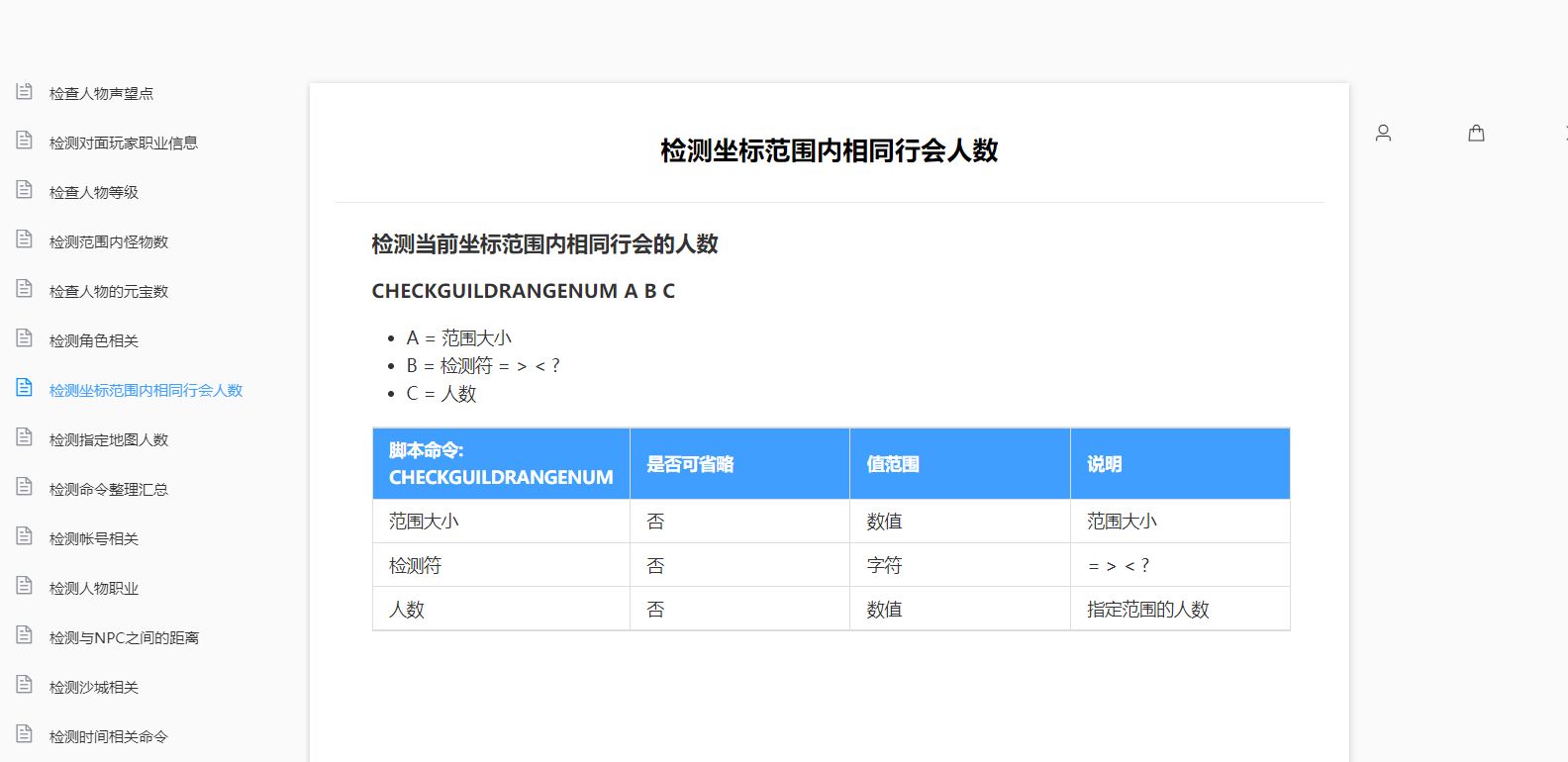Click highlighted document icon beside 检测坐标范围内相同行会人数

click(25, 388)
